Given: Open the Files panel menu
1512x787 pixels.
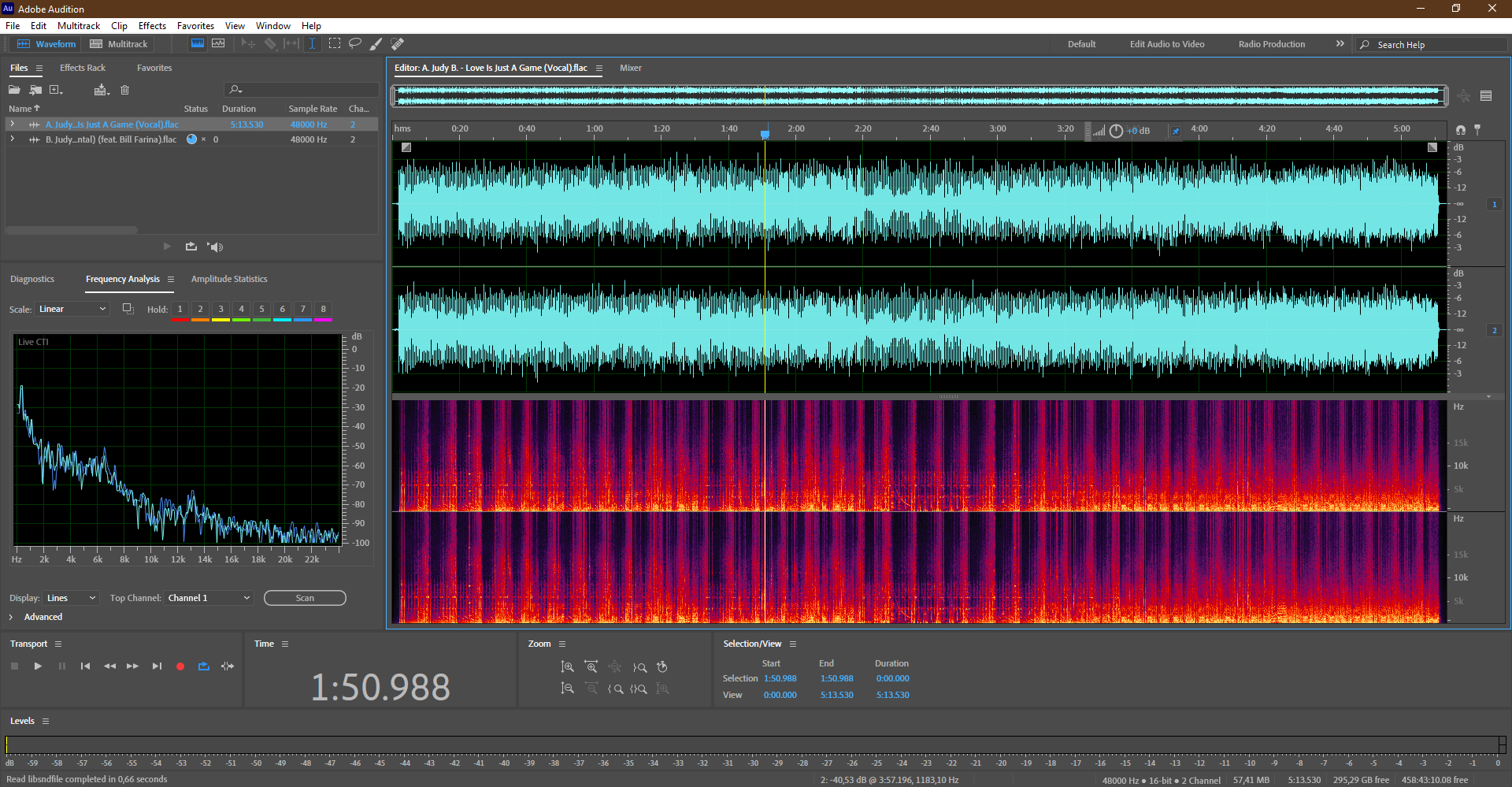Looking at the screenshot, I should click(x=39, y=69).
